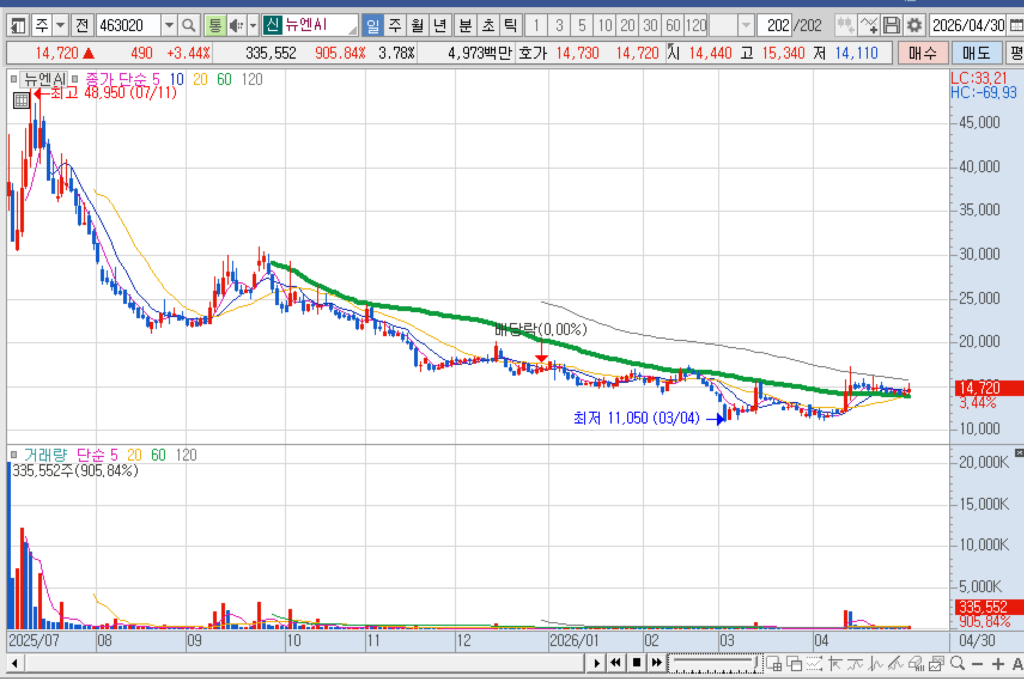The width and height of the screenshot is (1024, 679).
Task: Toggle the green 통 integration button
Action: [x=215, y=25]
